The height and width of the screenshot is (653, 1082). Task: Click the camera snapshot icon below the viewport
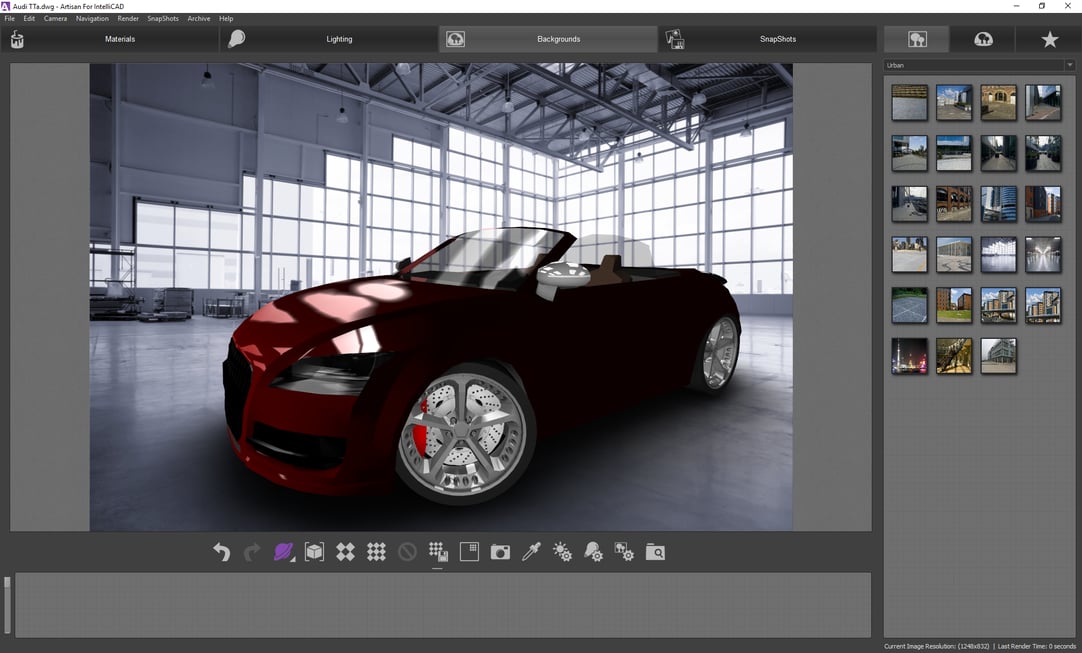(x=499, y=551)
